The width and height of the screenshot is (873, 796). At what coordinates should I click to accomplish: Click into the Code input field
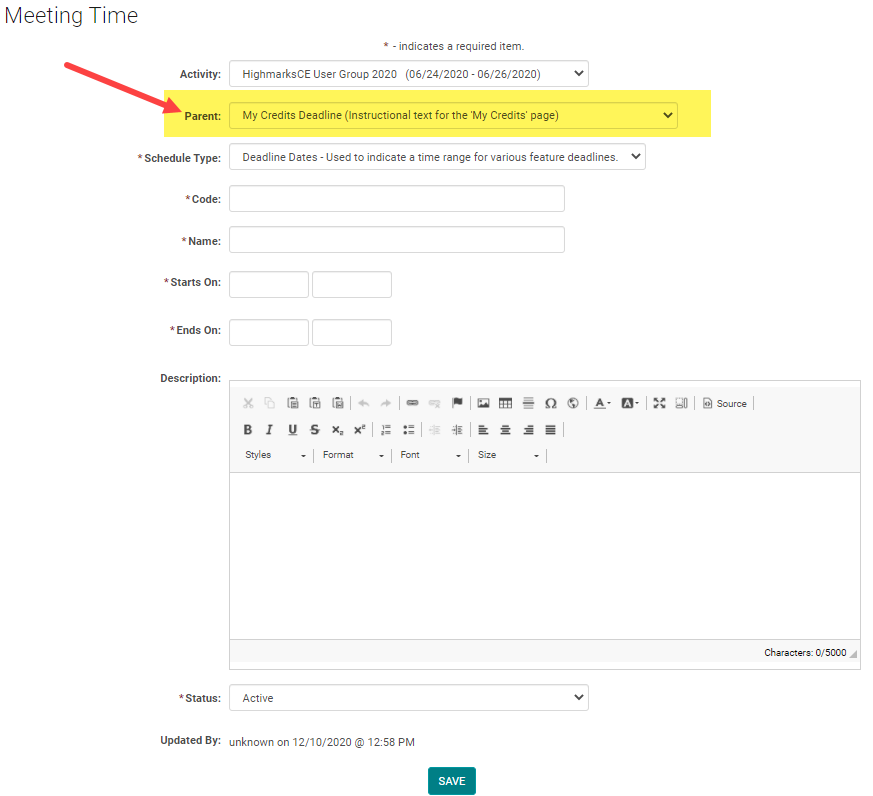click(x=396, y=199)
